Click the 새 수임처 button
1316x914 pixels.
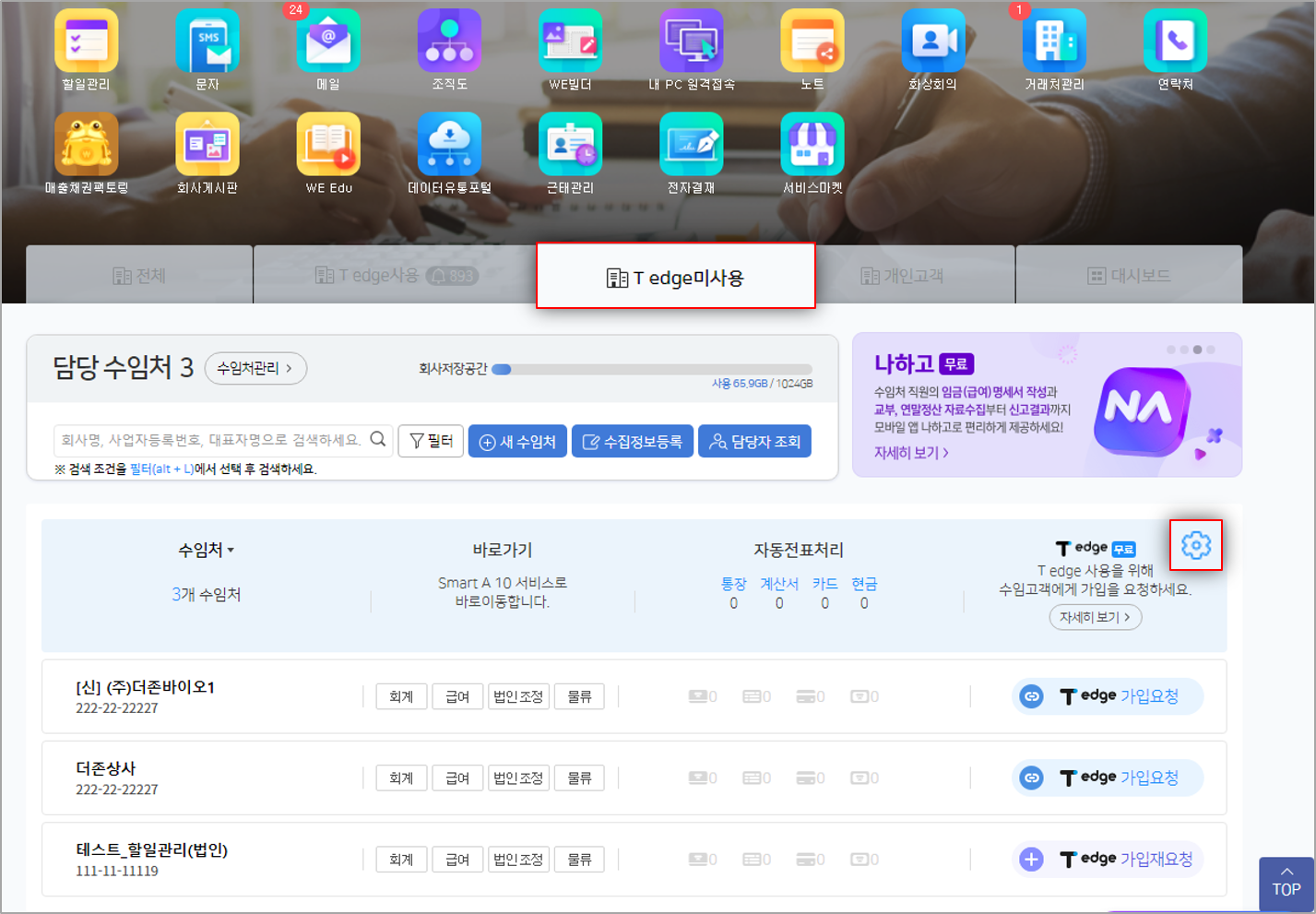(x=517, y=442)
